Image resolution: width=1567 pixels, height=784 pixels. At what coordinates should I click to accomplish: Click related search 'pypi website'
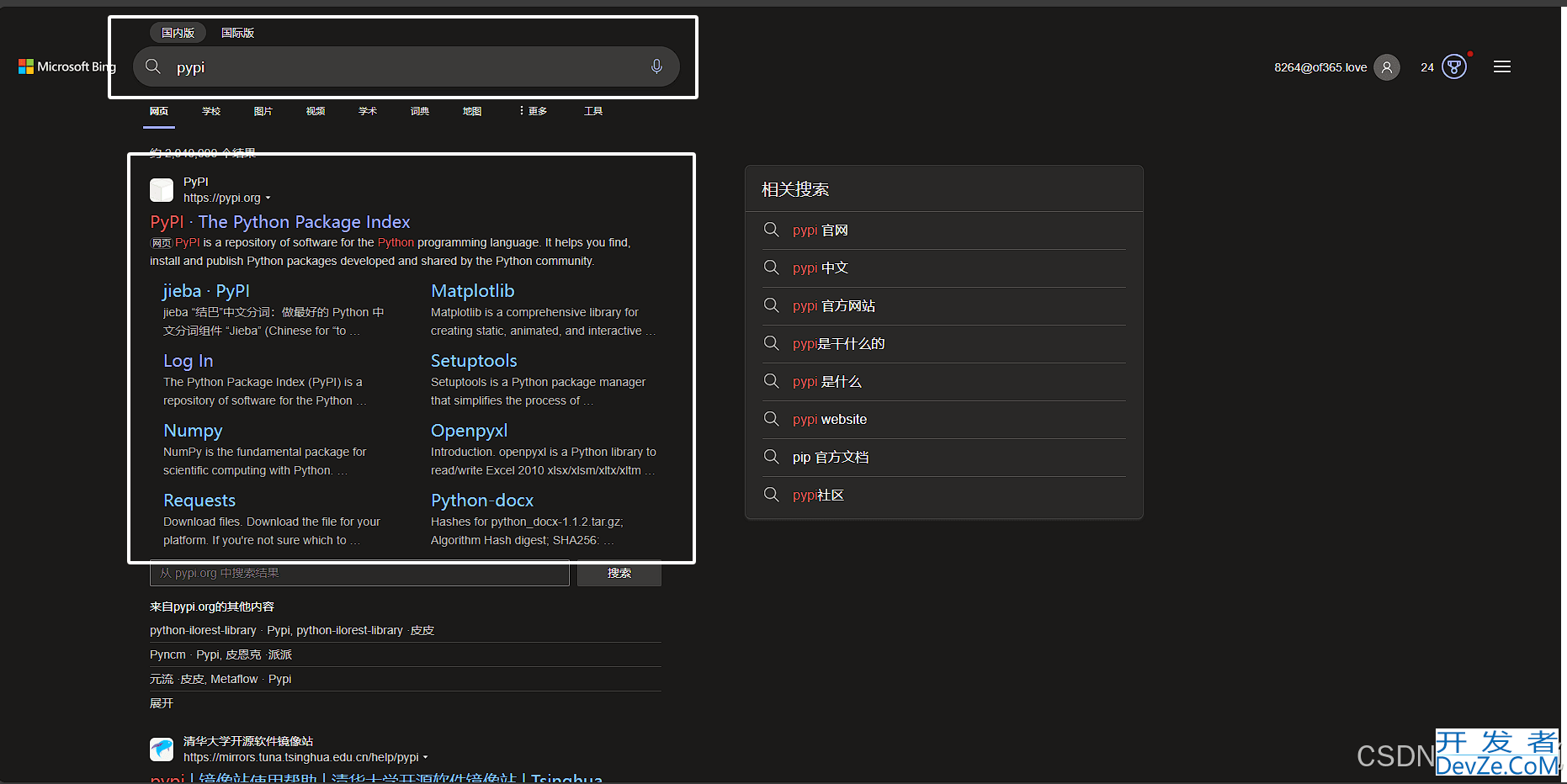(x=830, y=419)
